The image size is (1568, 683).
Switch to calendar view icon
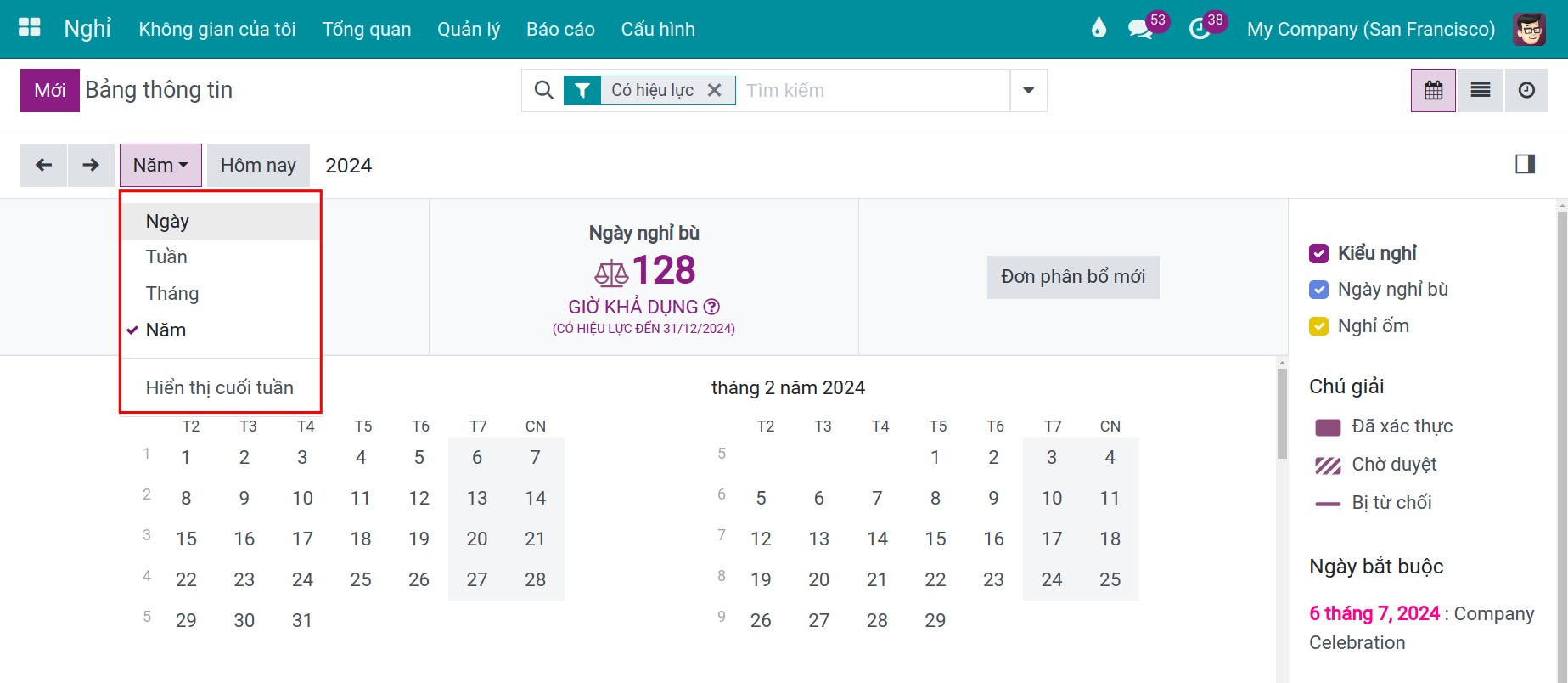click(x=1434, y=90)
